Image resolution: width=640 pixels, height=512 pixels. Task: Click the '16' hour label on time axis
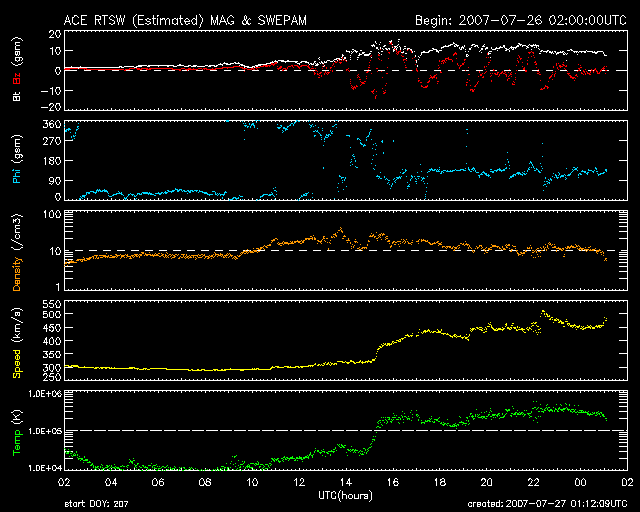pos(393,483)
